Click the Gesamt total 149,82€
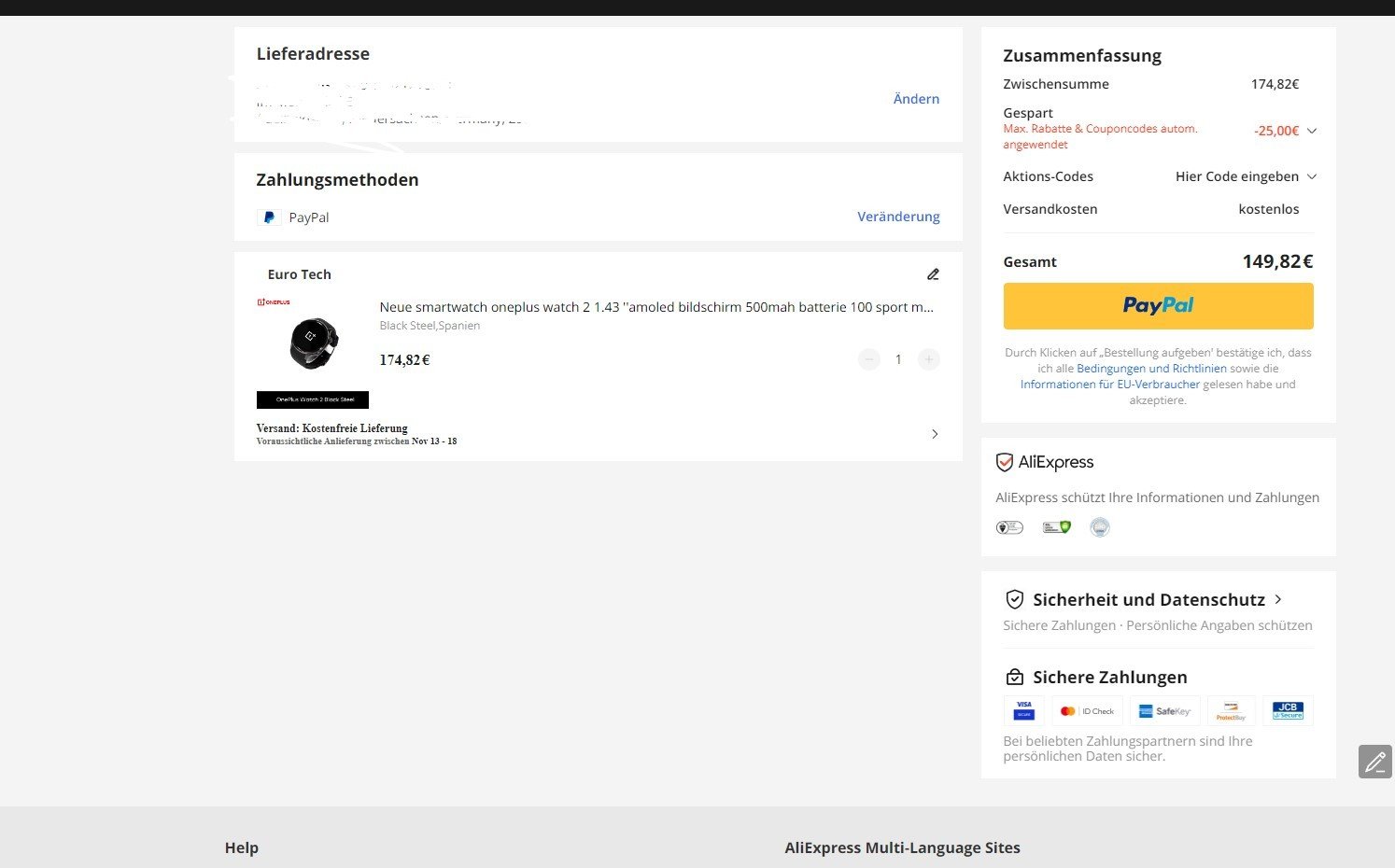This screenshot has height=868, width=1395. (1277, 261)
